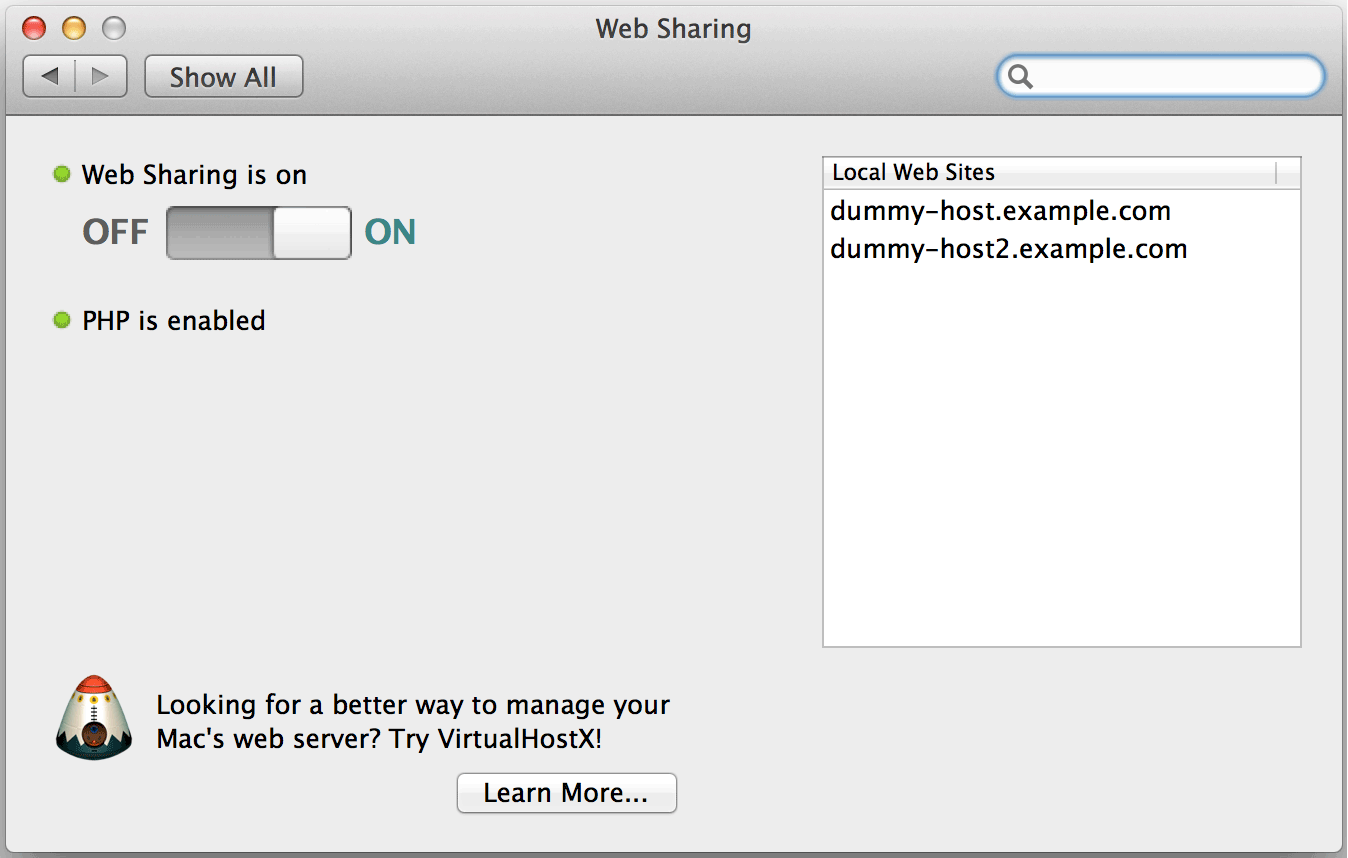Click the VirtualHostX rocket icon
This screenshot has width=1348, height=858.
(93, 717)
